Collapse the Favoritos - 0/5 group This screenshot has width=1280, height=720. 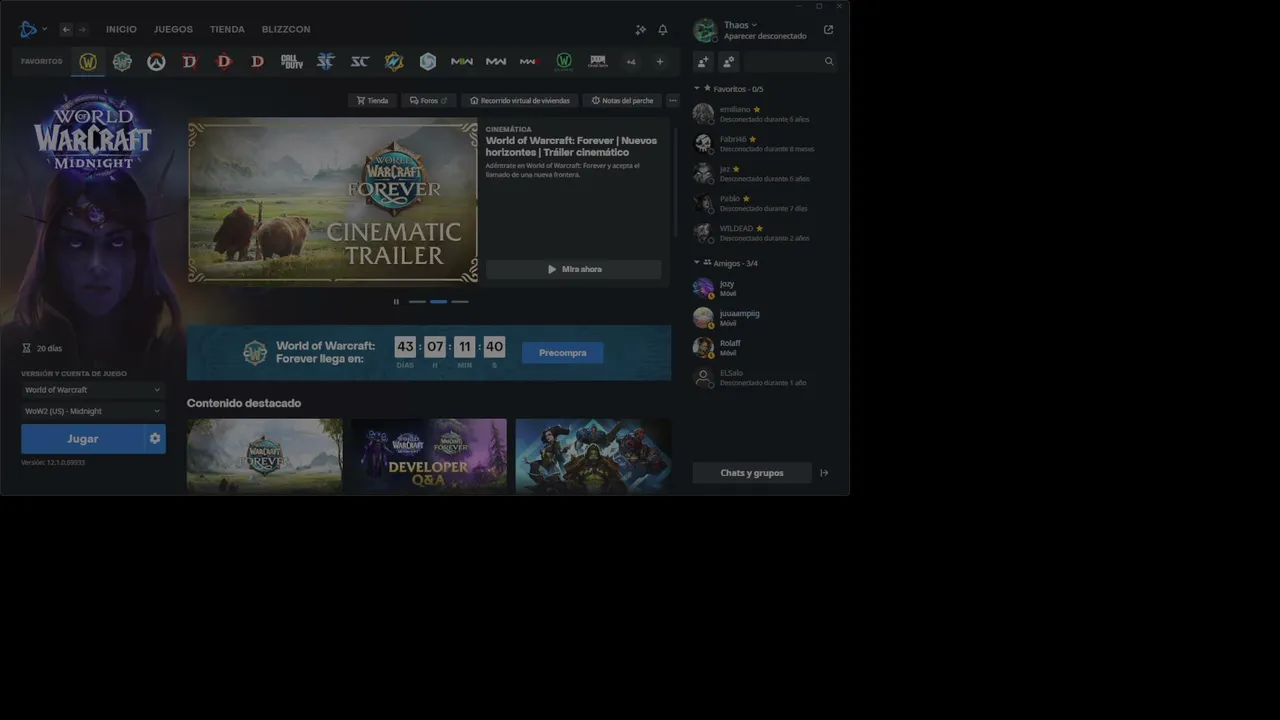coord(697,89)
